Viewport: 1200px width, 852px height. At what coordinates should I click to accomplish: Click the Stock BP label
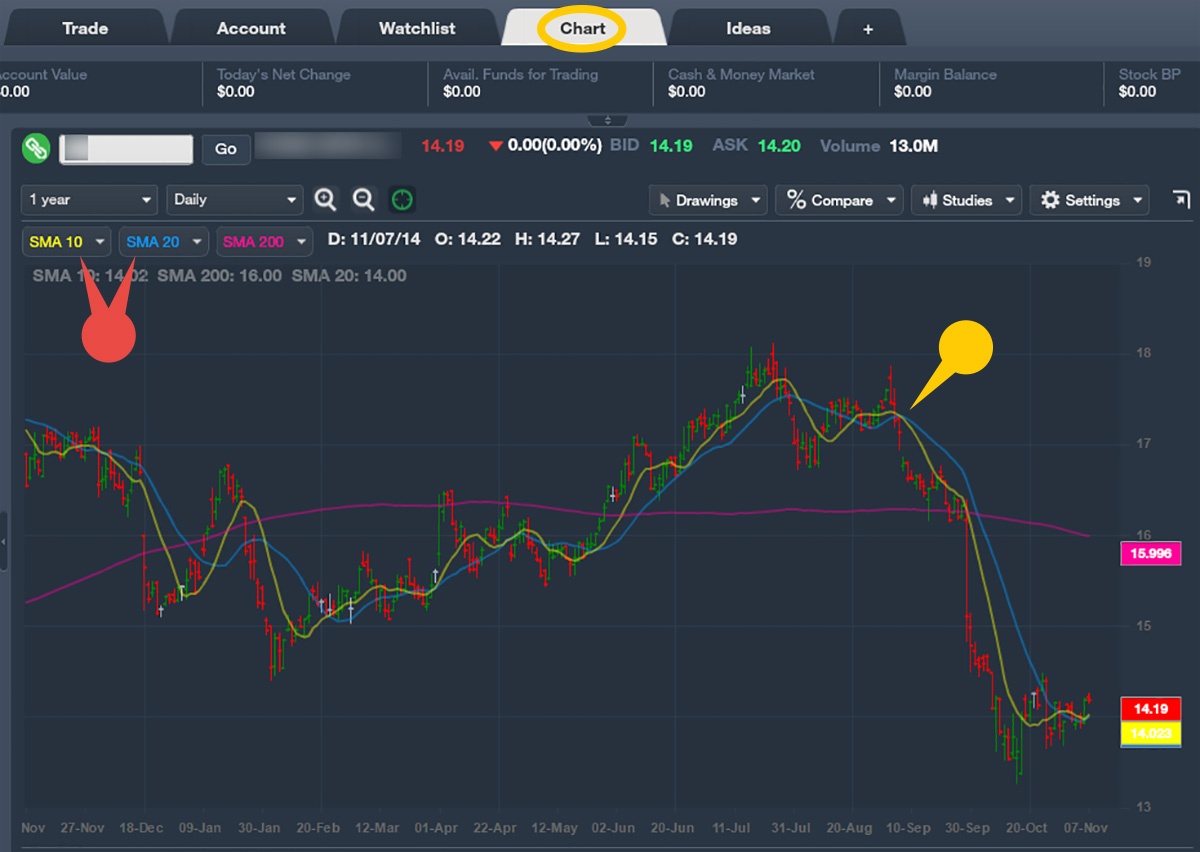point(1150,74)
